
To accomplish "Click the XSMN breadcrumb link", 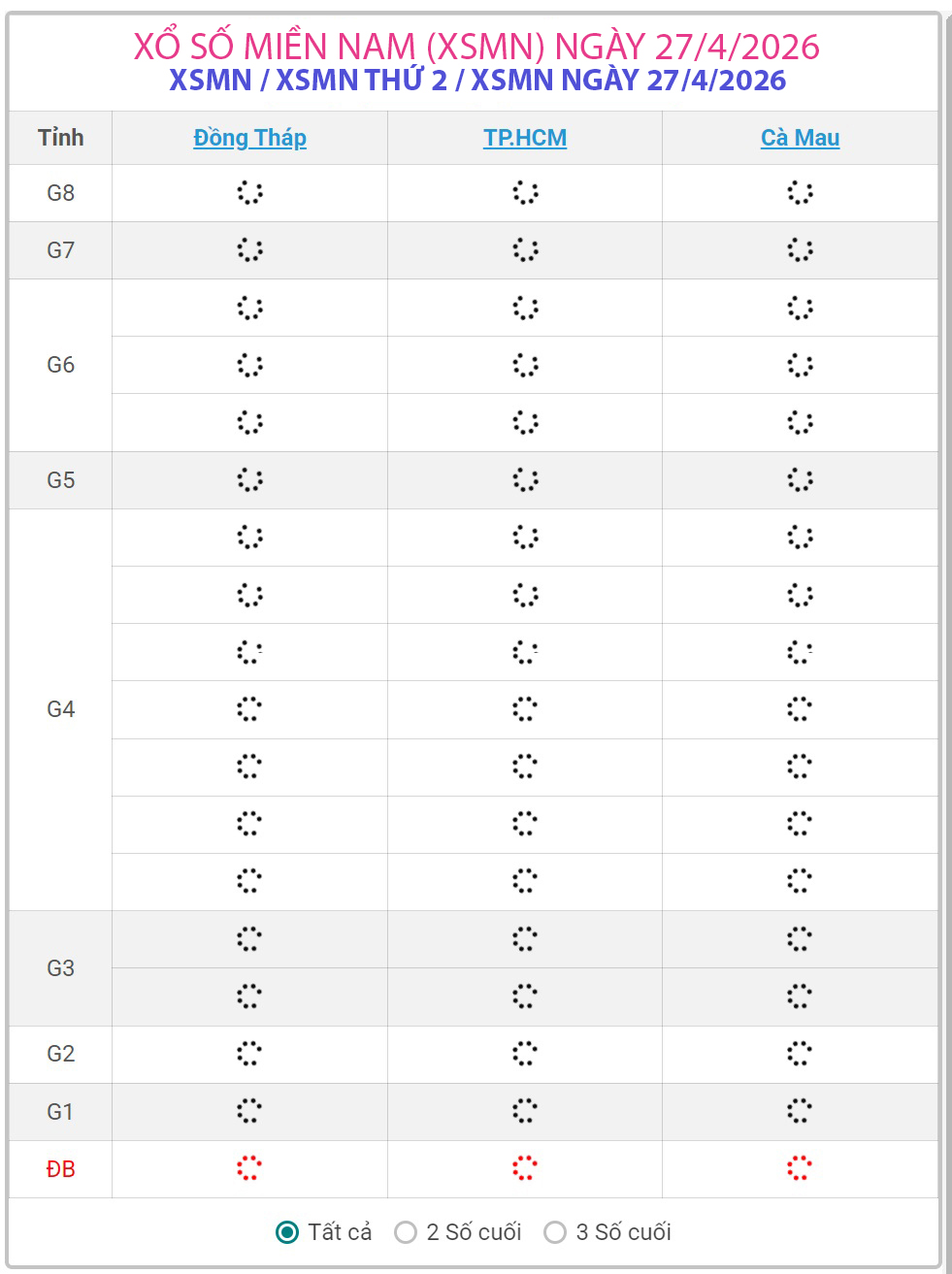I will (x=211, y=80).
